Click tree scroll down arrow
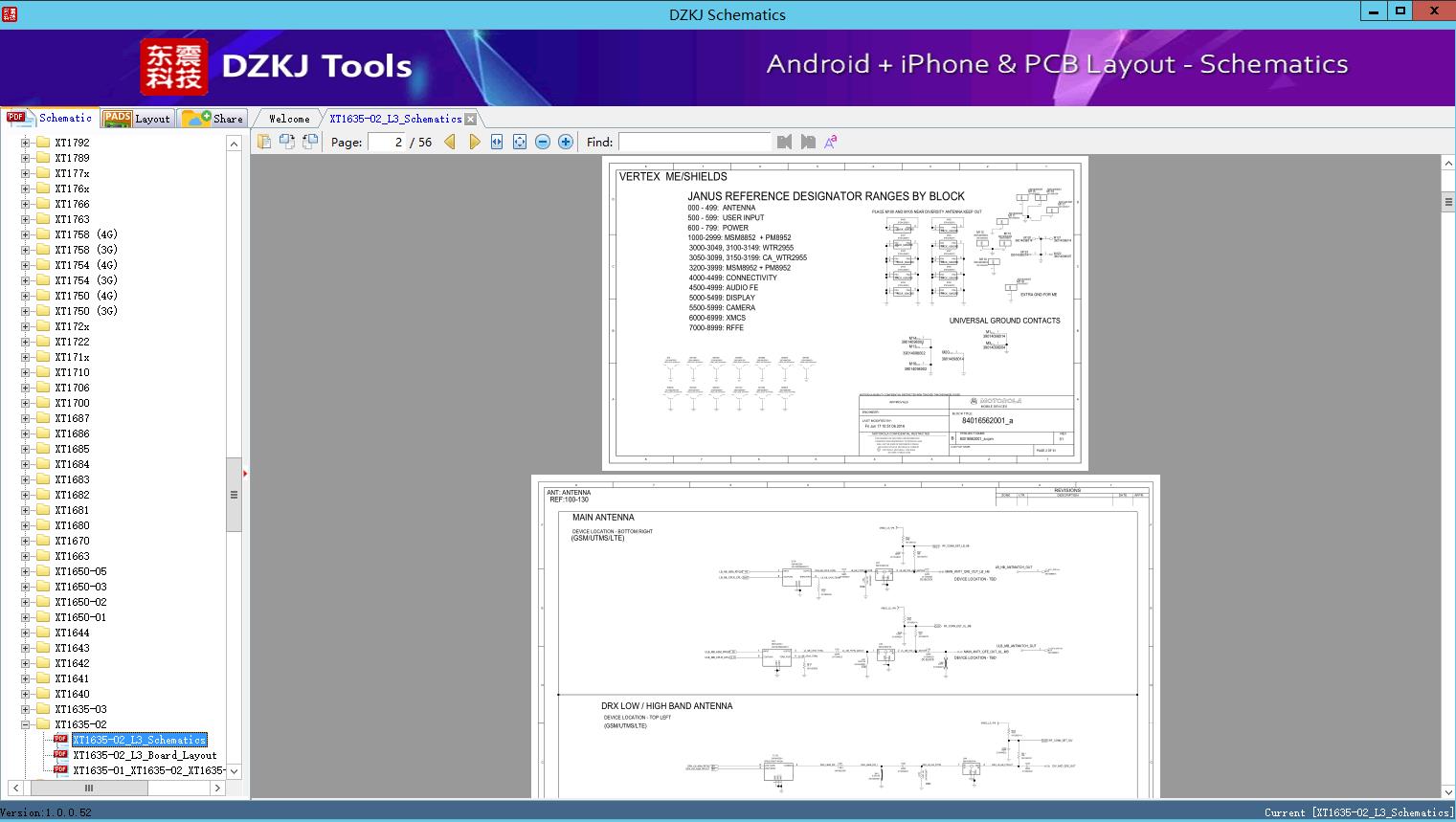Viewport: 1456px width, 822px height. click(x=234, y=770)
